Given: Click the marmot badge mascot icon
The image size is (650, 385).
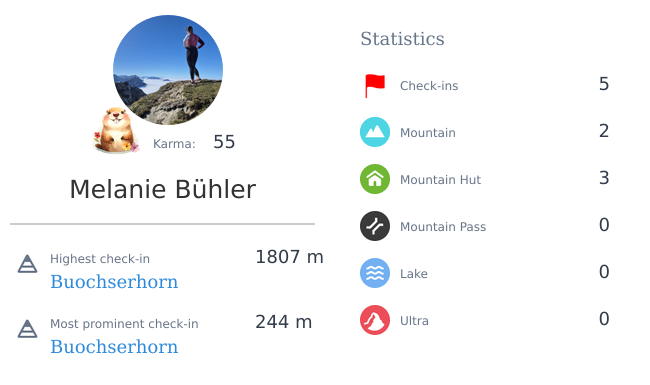Looking at the screenshot, I should 116,130.
